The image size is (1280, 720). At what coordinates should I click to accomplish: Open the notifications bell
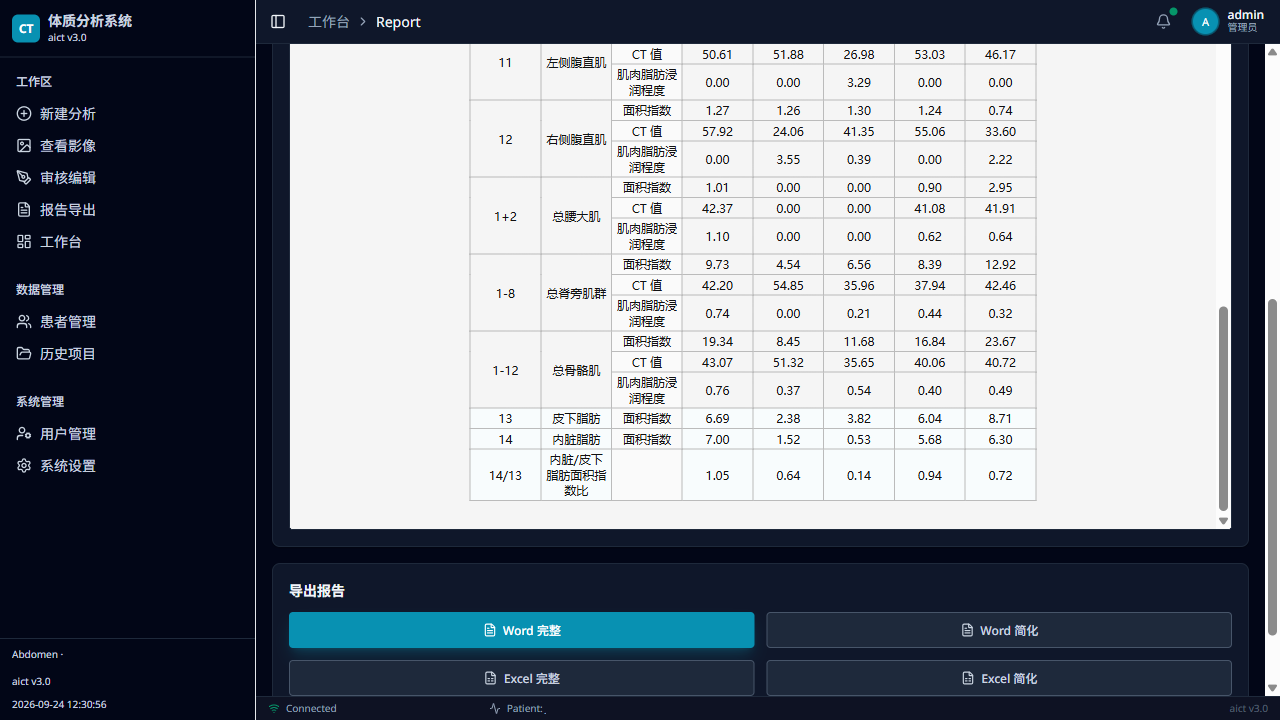1163,21
